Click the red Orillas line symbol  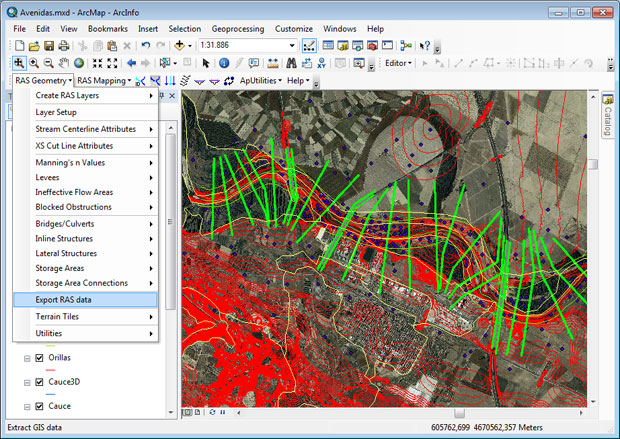coord(50,370)
